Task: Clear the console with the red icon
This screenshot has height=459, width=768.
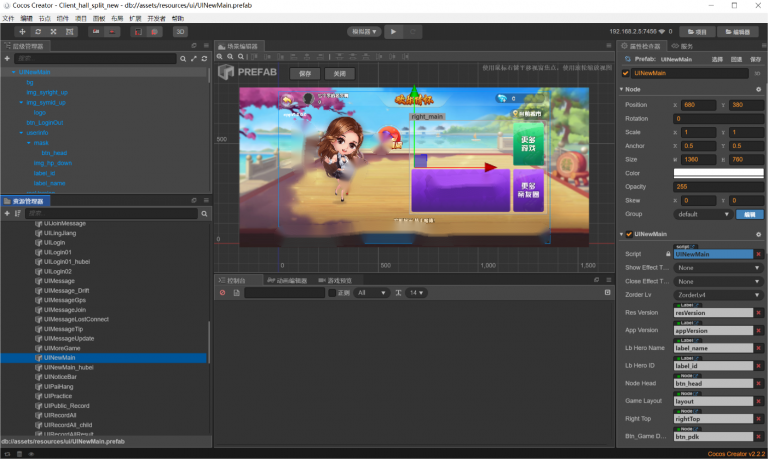Action: [222, 293]
